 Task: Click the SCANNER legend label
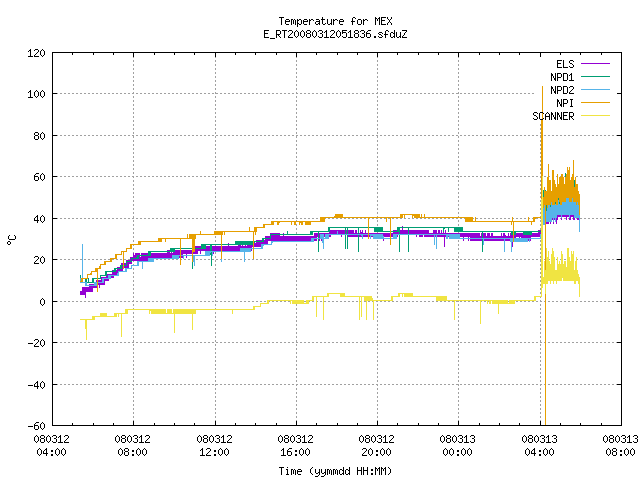pyautogui.click(x=553, y=116)
